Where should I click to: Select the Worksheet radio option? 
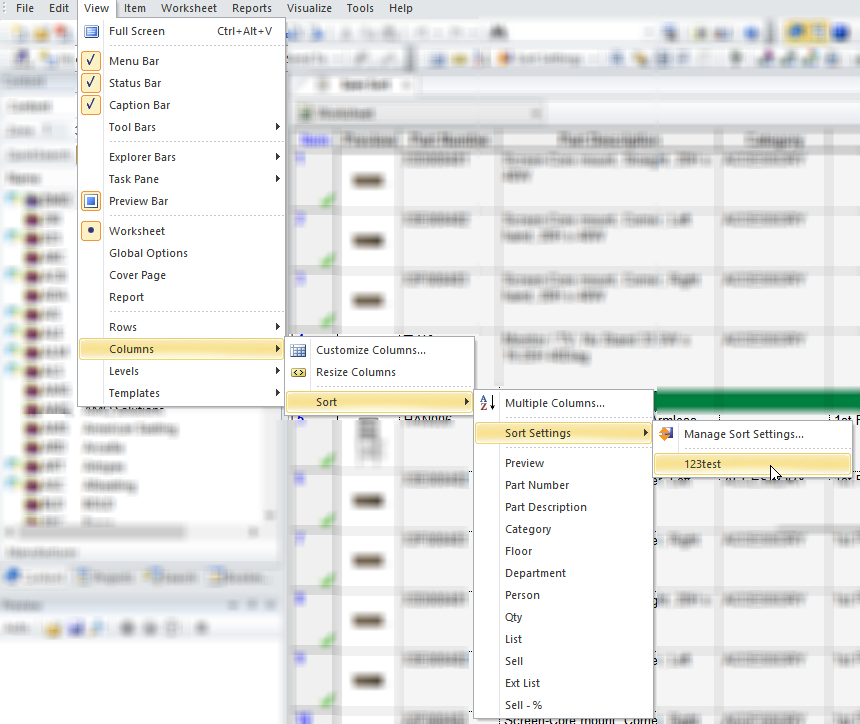pyautogui.click(x=92, y=231)
